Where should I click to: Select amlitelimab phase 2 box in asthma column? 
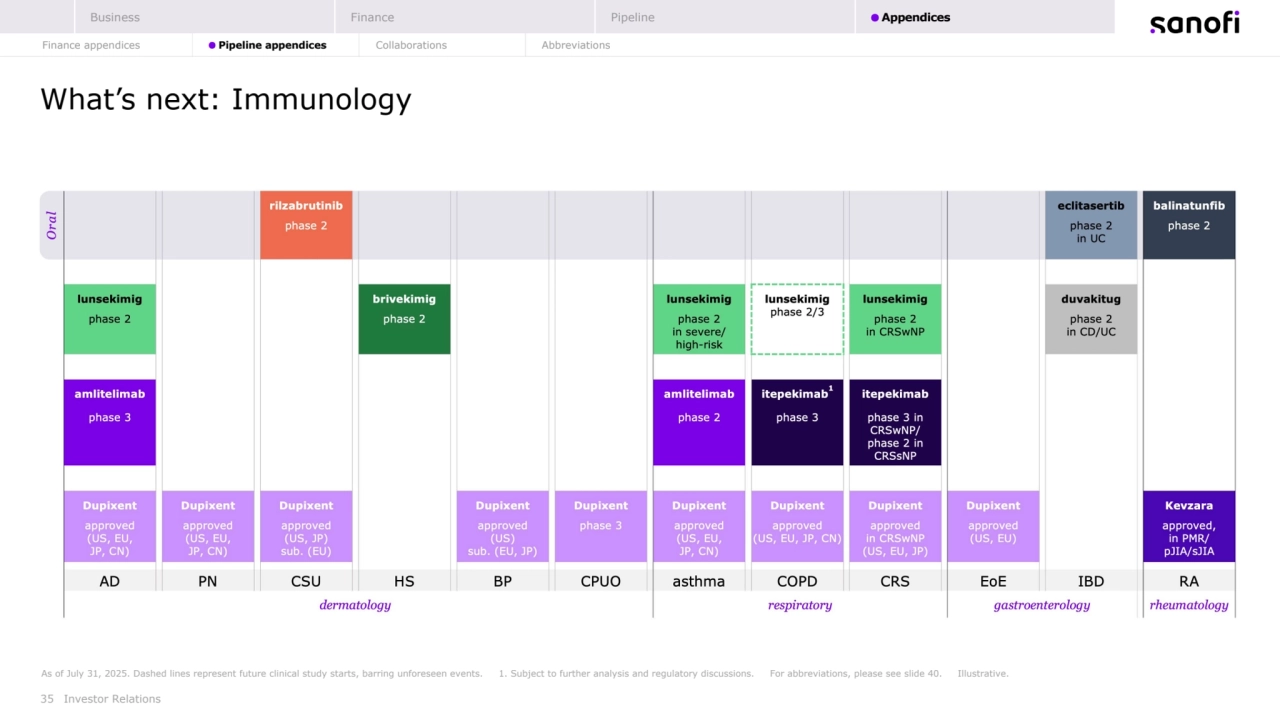click(699, 422)
